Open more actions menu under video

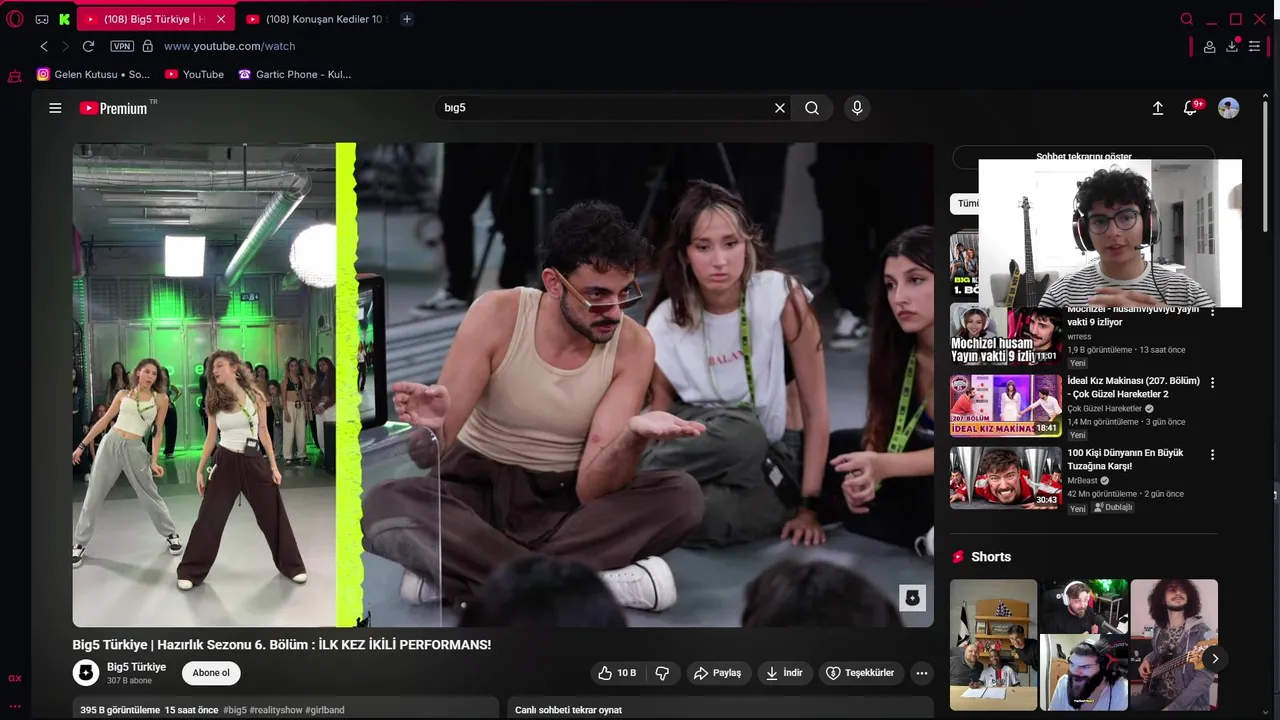pyautogui.click(x=922, y=673)
